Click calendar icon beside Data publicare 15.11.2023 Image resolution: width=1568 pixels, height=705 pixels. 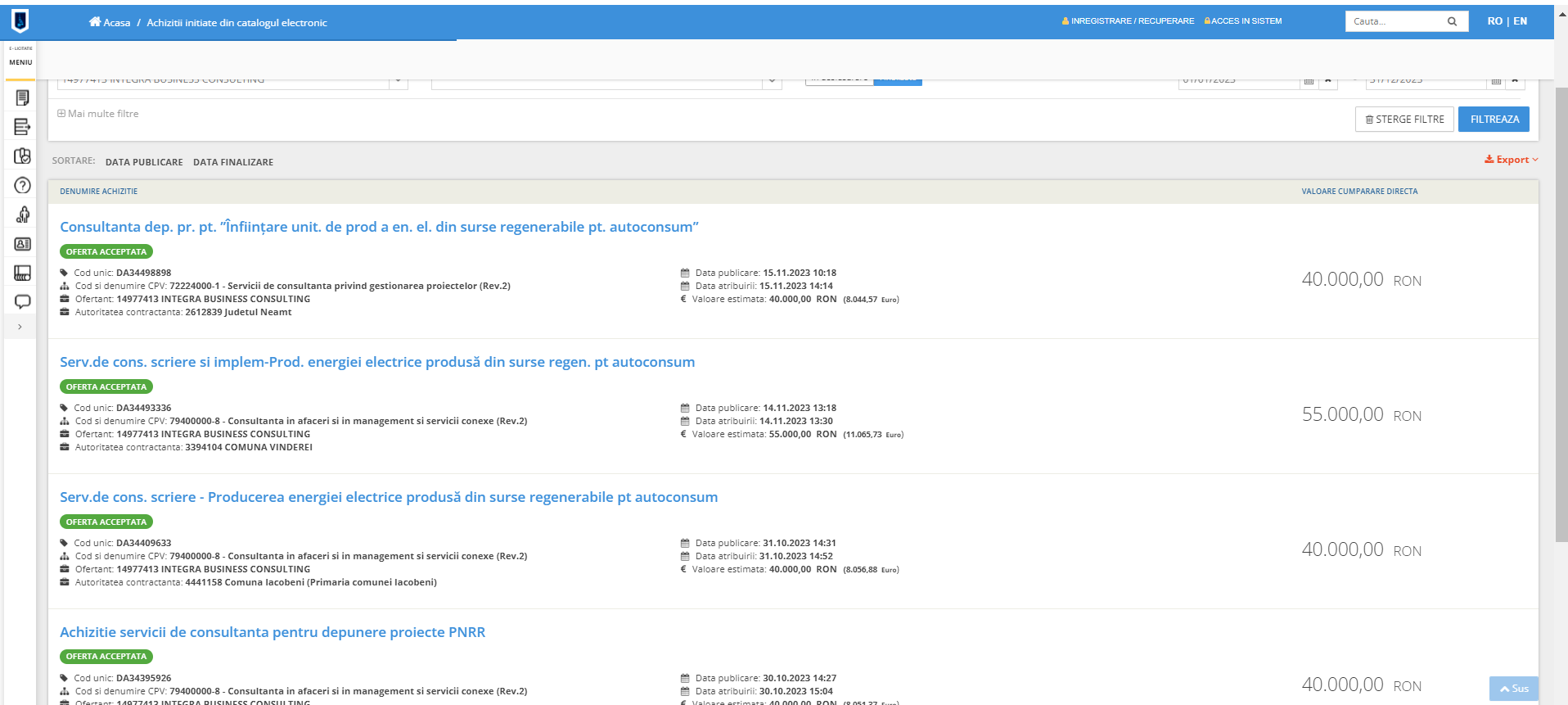[x=685, y=273]
